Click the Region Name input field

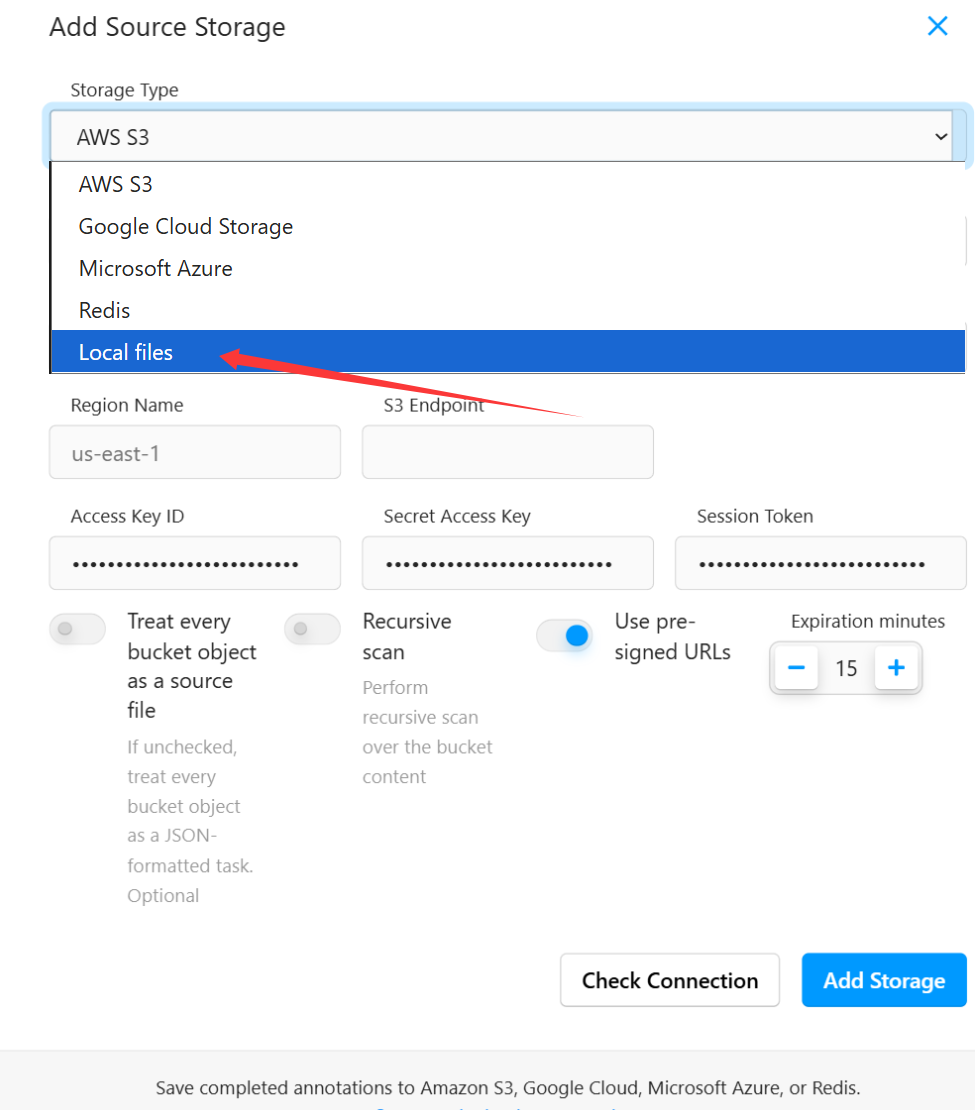pyautogui.click(x=195, y=452)
